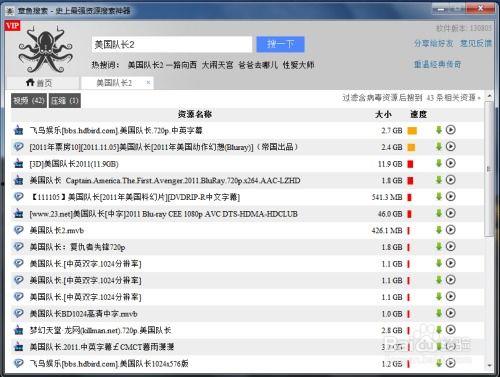Screen dimensions: 500x377
Task: Click the 资源名称 column header
Action: tap(195, 114)
